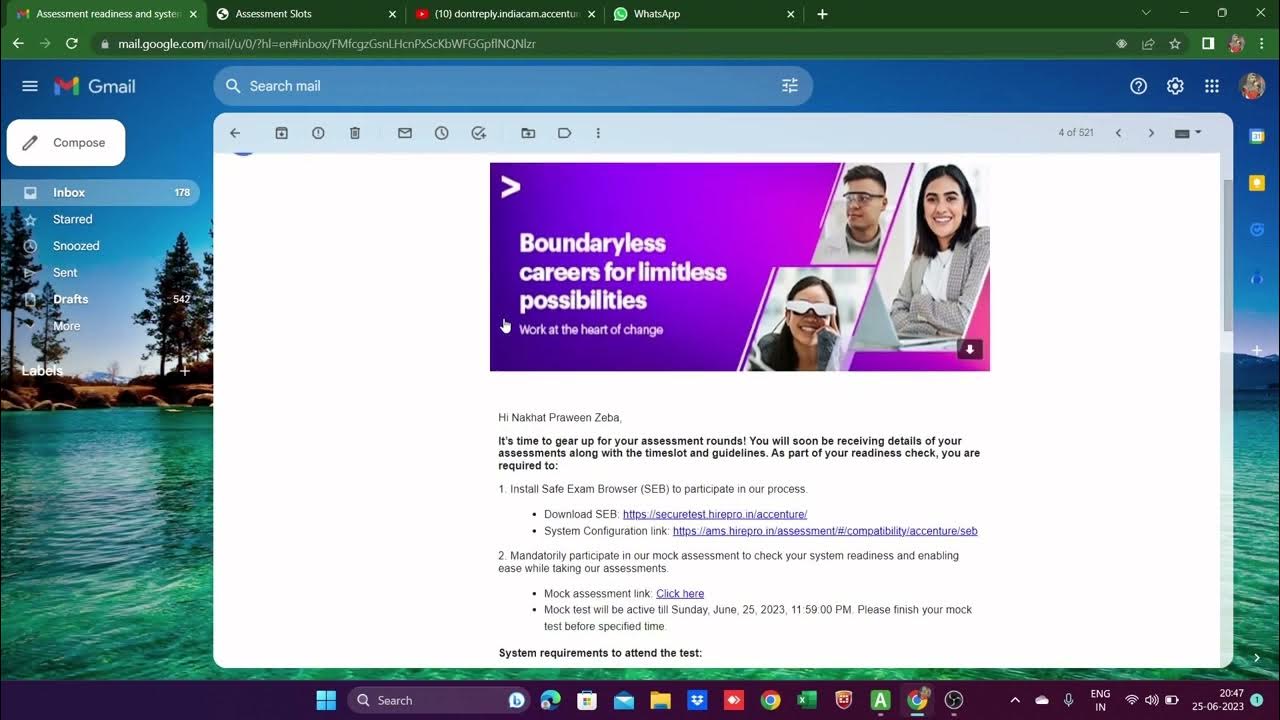Get add-ons via side panel plus icon

pyautogui.click(x=1257, y=351)
